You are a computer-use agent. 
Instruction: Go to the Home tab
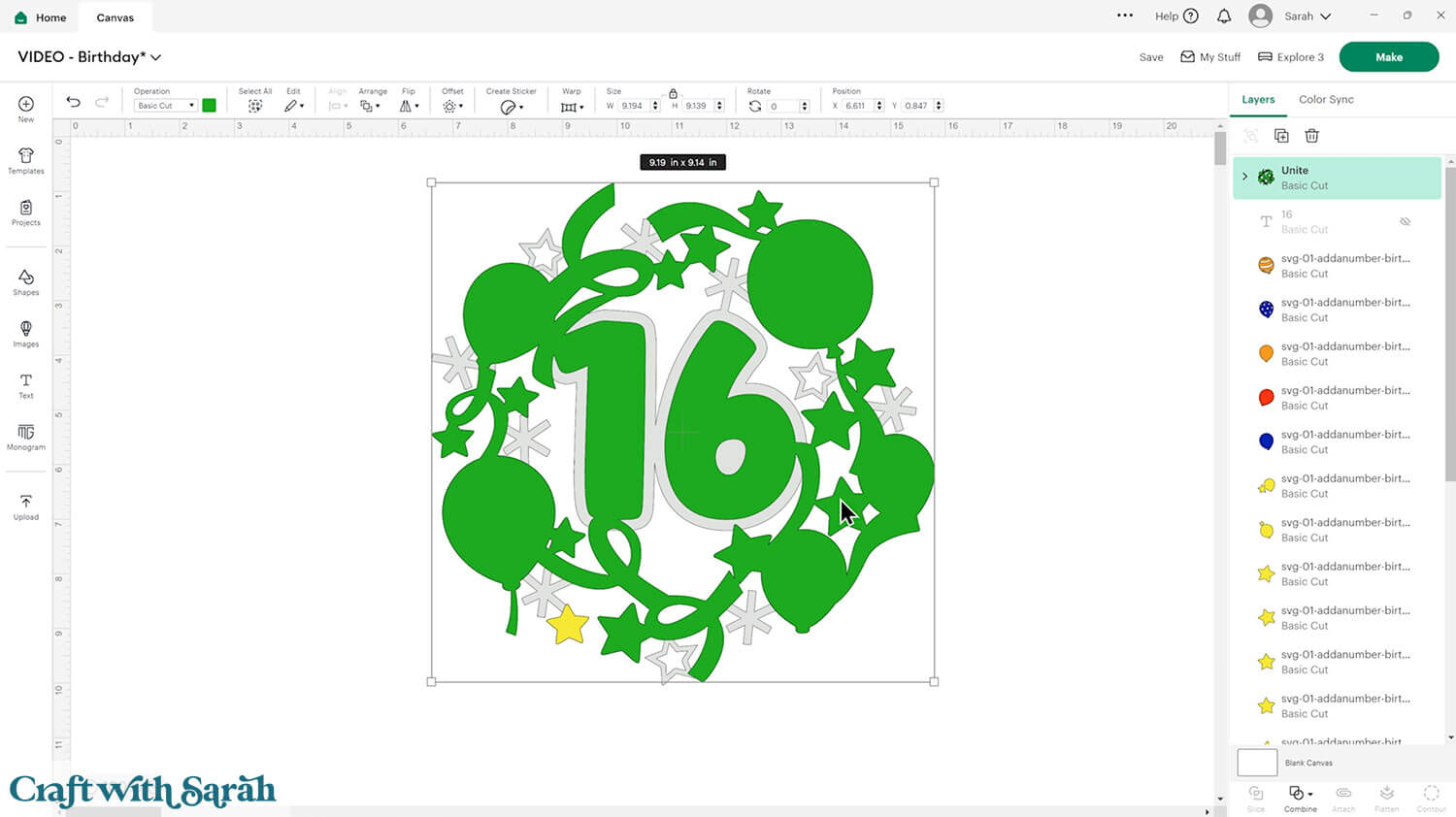click(x=41, y=17)
